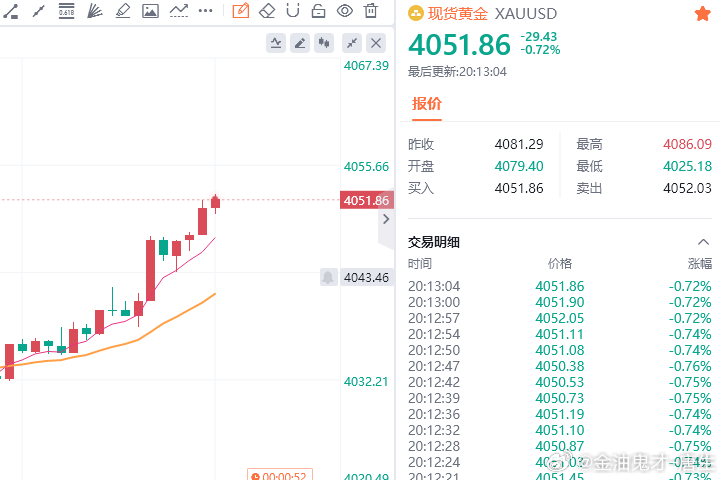This screenshot has width=724, height=480.
Task: Select the trade row at 20:12:57
Action: pos(560,318)
